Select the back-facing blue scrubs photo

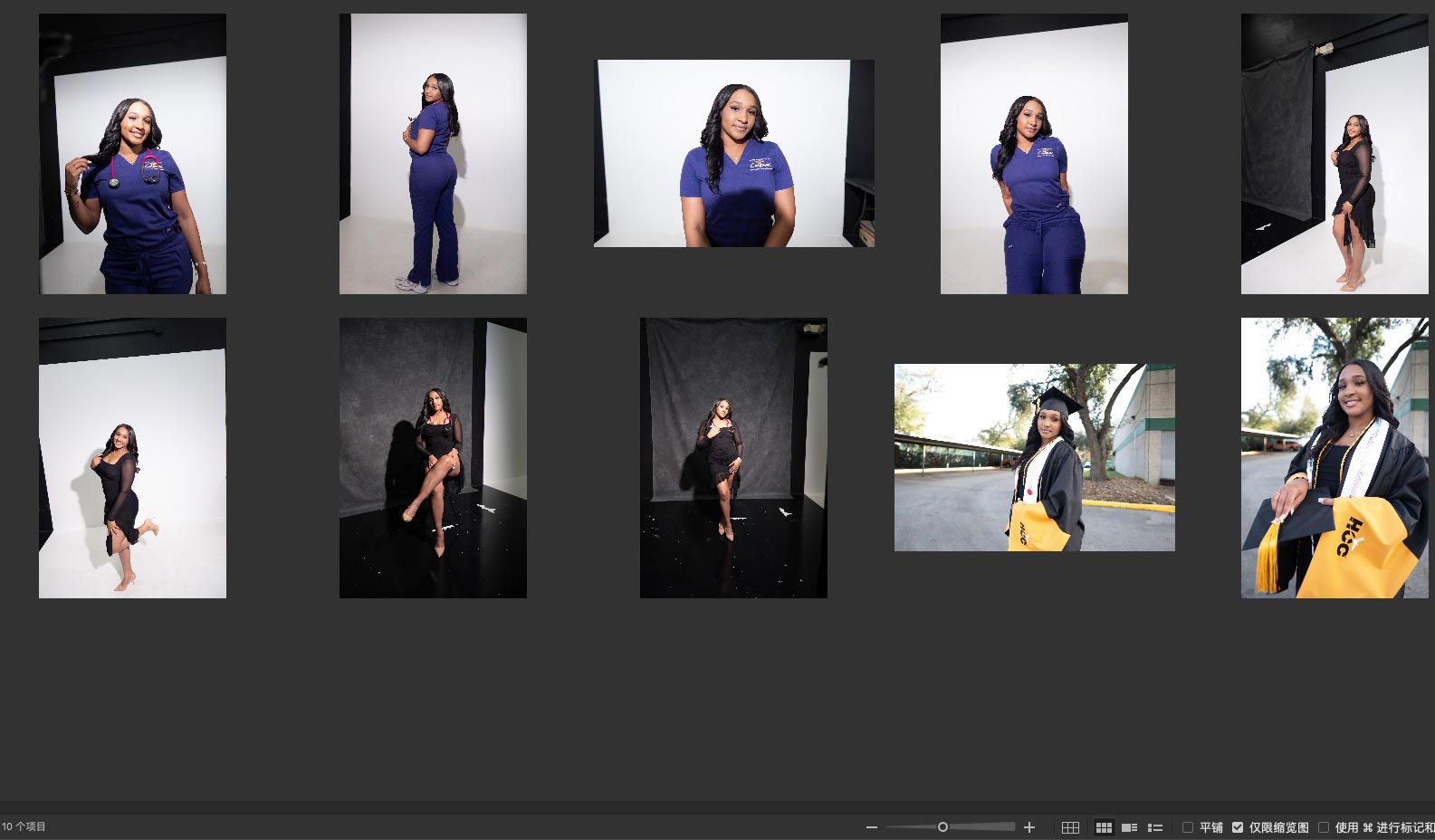pos(433,154)
